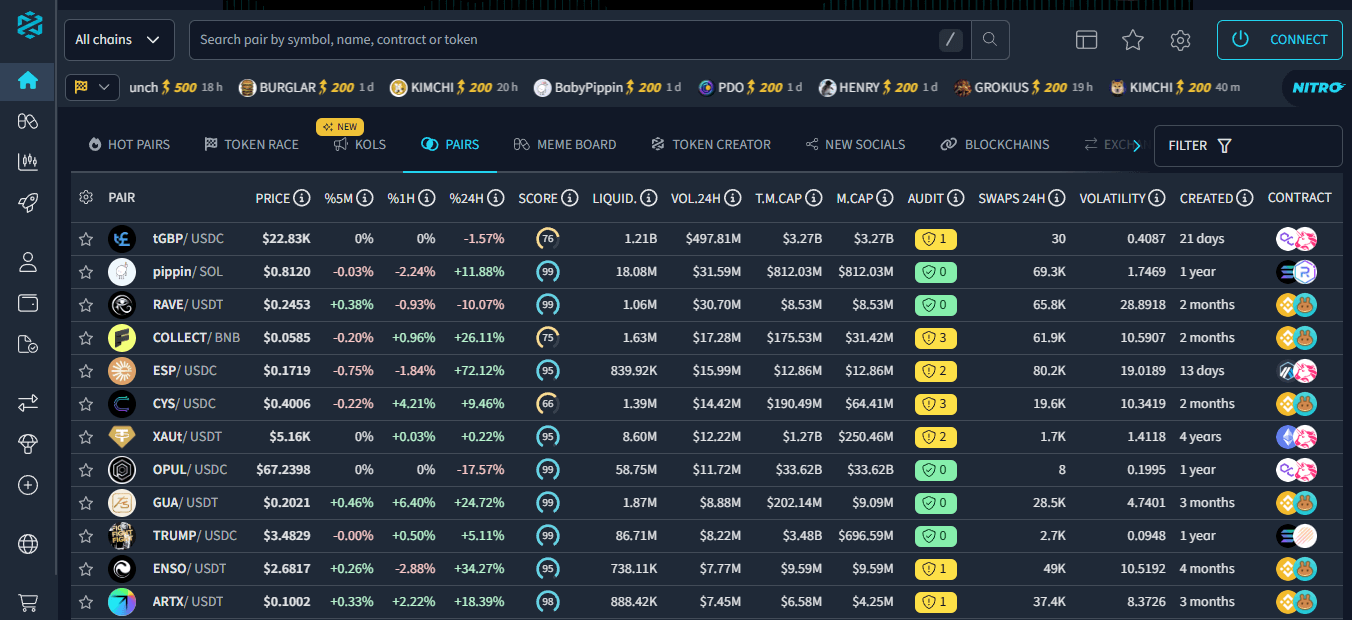The image size is (1352, 620).
Task: Click info icon next to AUDIT header
Action: click(x=956, y=198)
